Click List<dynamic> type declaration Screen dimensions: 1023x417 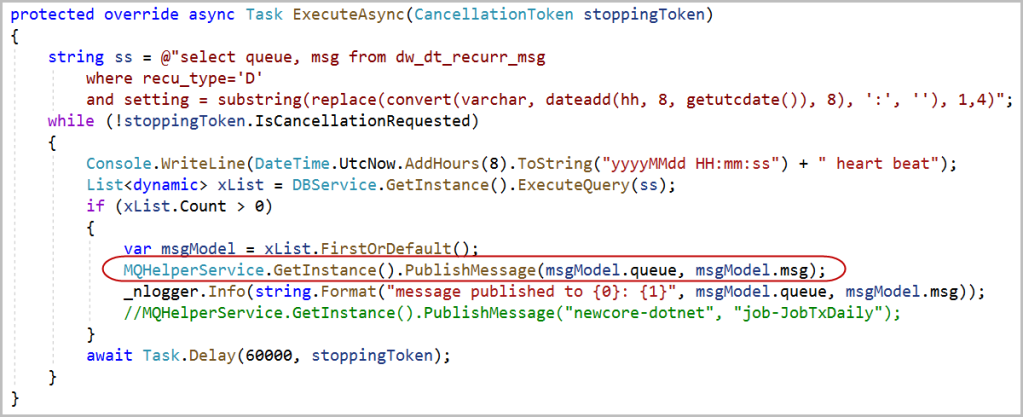coord(147,185)
